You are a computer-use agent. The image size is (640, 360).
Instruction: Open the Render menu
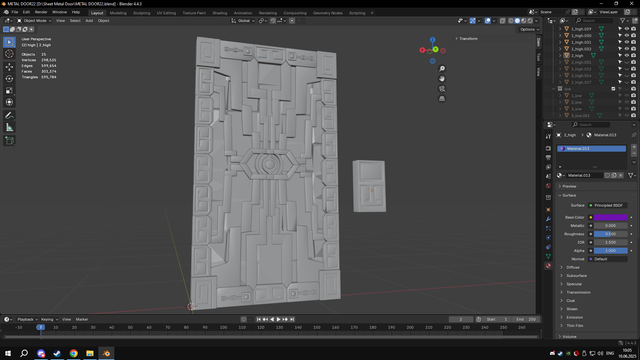click(x=41, y=12)
